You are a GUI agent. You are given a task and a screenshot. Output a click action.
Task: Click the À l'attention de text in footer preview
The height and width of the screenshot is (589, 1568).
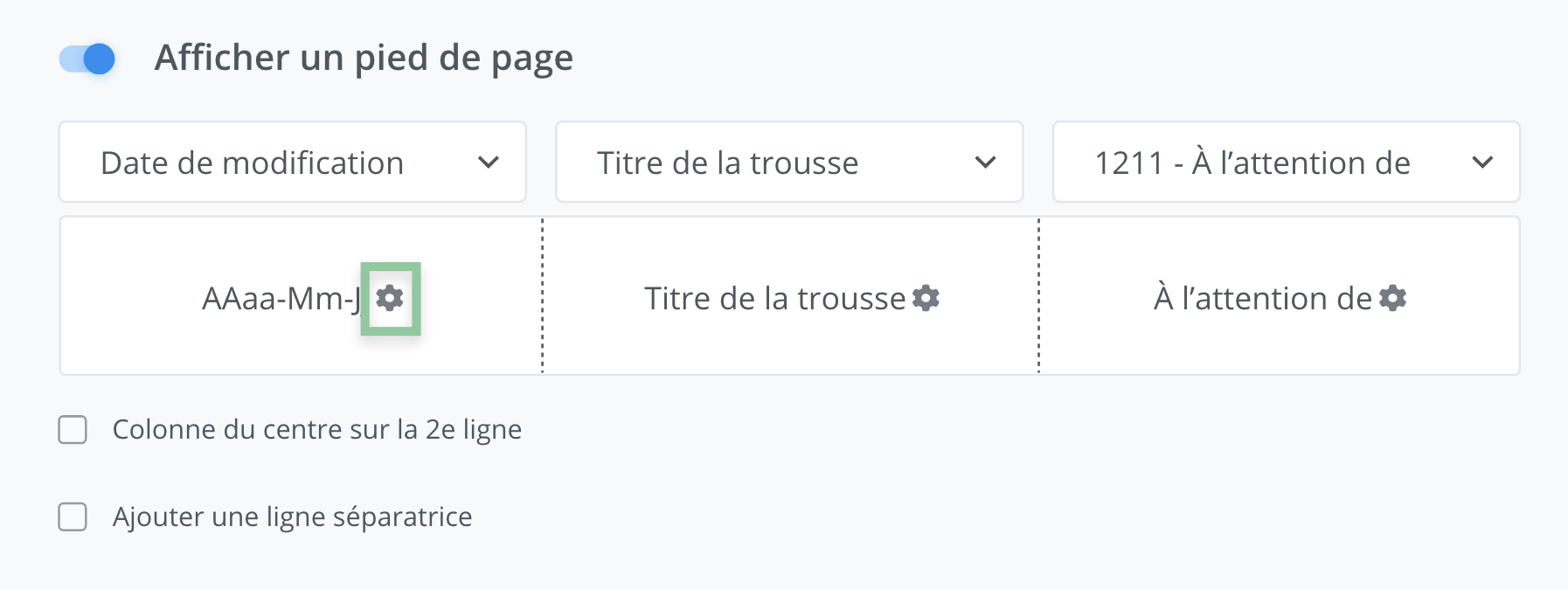(1262, 299)
